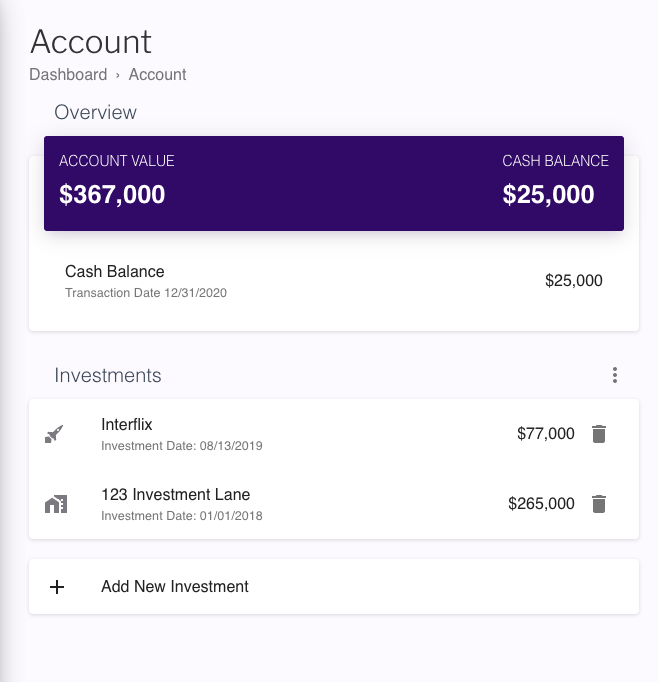Click the Interflix rocket icon
Viewport: 658px width, 682px height.
pyautogui.click(x=55, y=434)
